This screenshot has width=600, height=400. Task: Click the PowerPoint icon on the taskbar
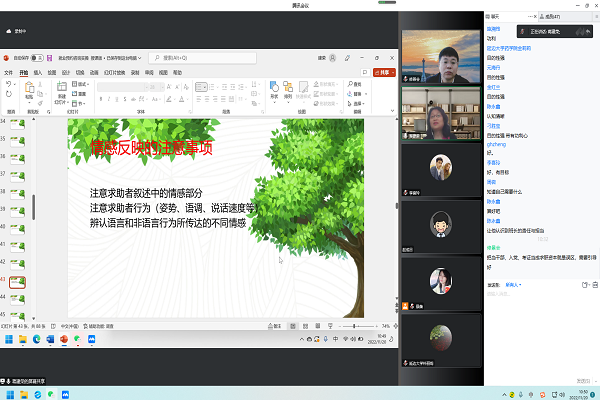63,340
